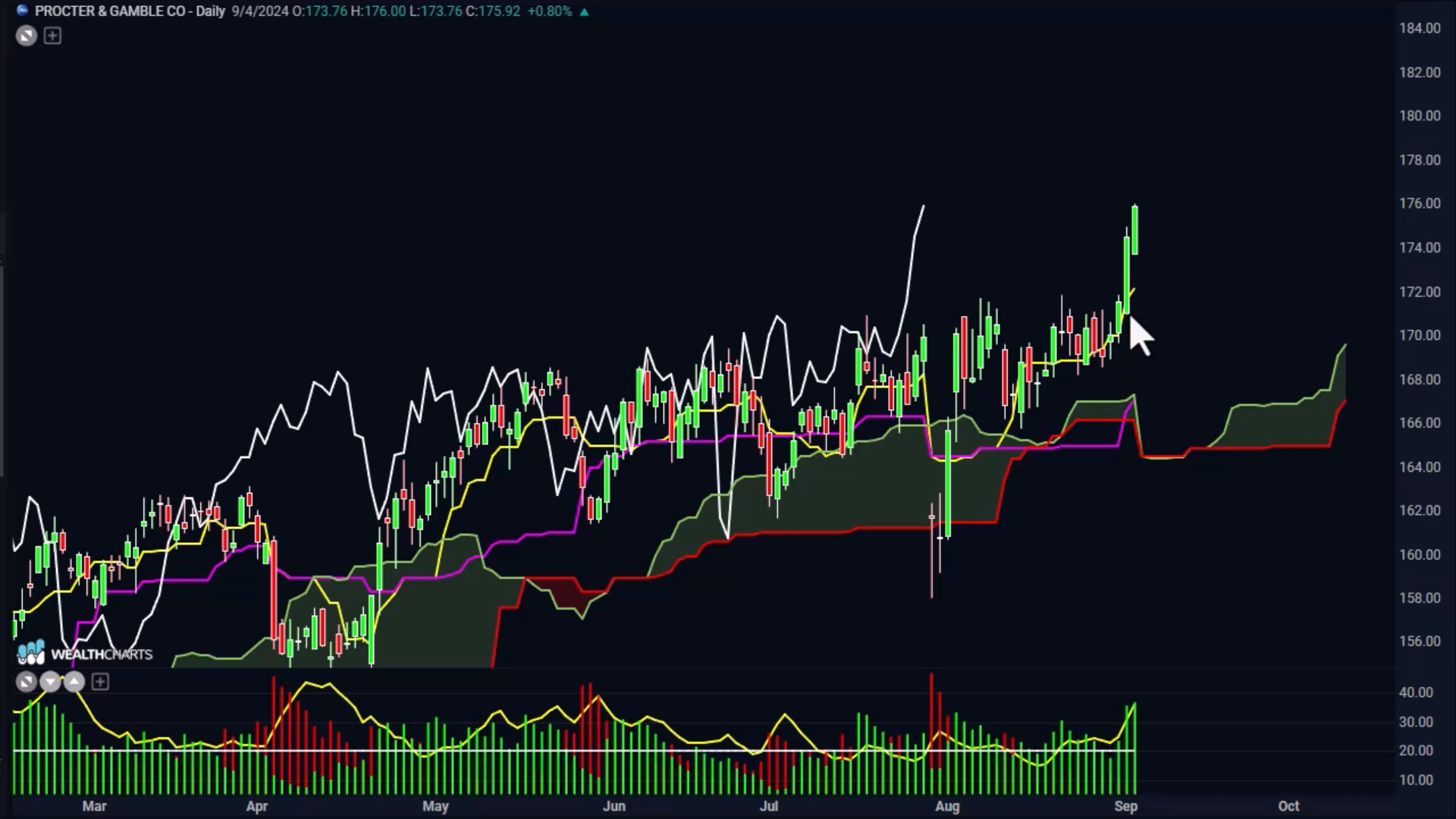Click the '20.00' indicator axis label
This screenshot has height=819, width=1456.
tap(1416, 750)
